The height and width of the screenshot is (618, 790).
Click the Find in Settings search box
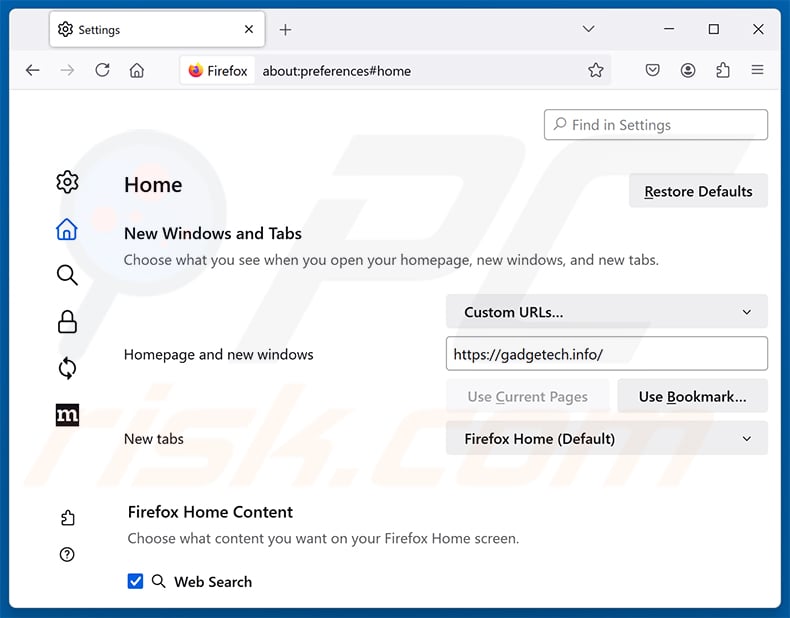coord(655,124)
